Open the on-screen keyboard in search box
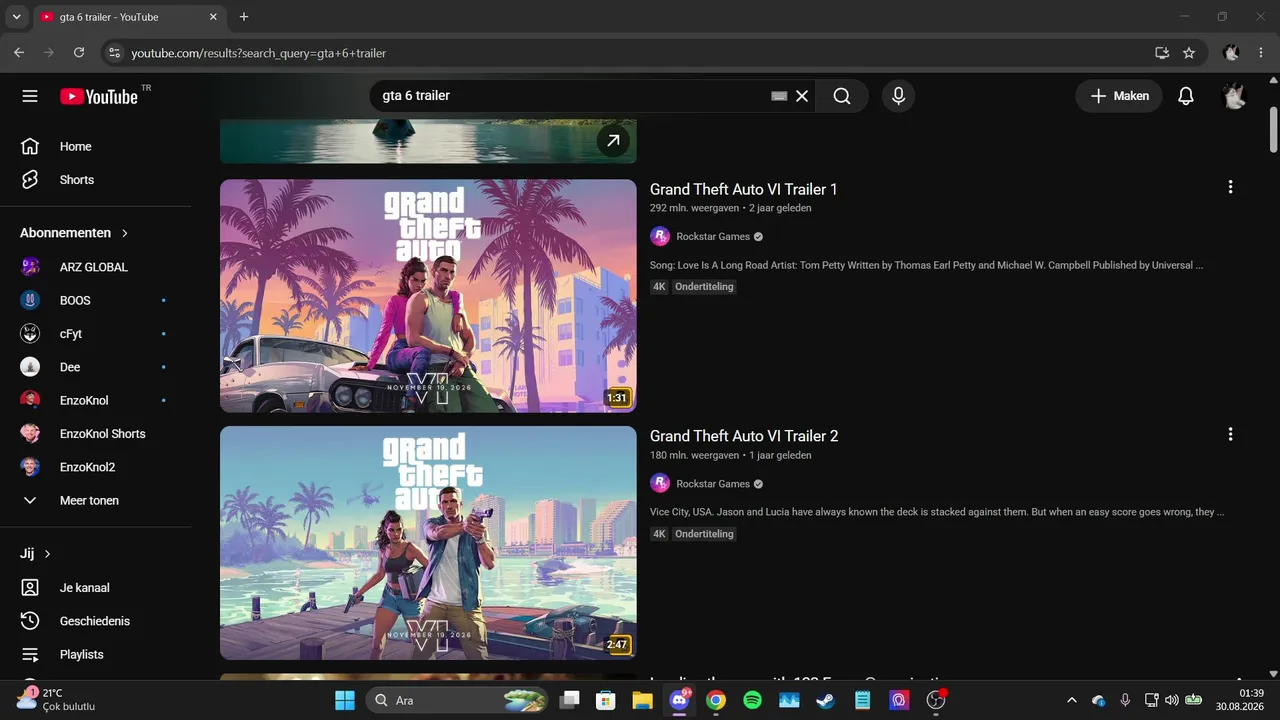Viewport: 1280px width, 720px height. 780,96
